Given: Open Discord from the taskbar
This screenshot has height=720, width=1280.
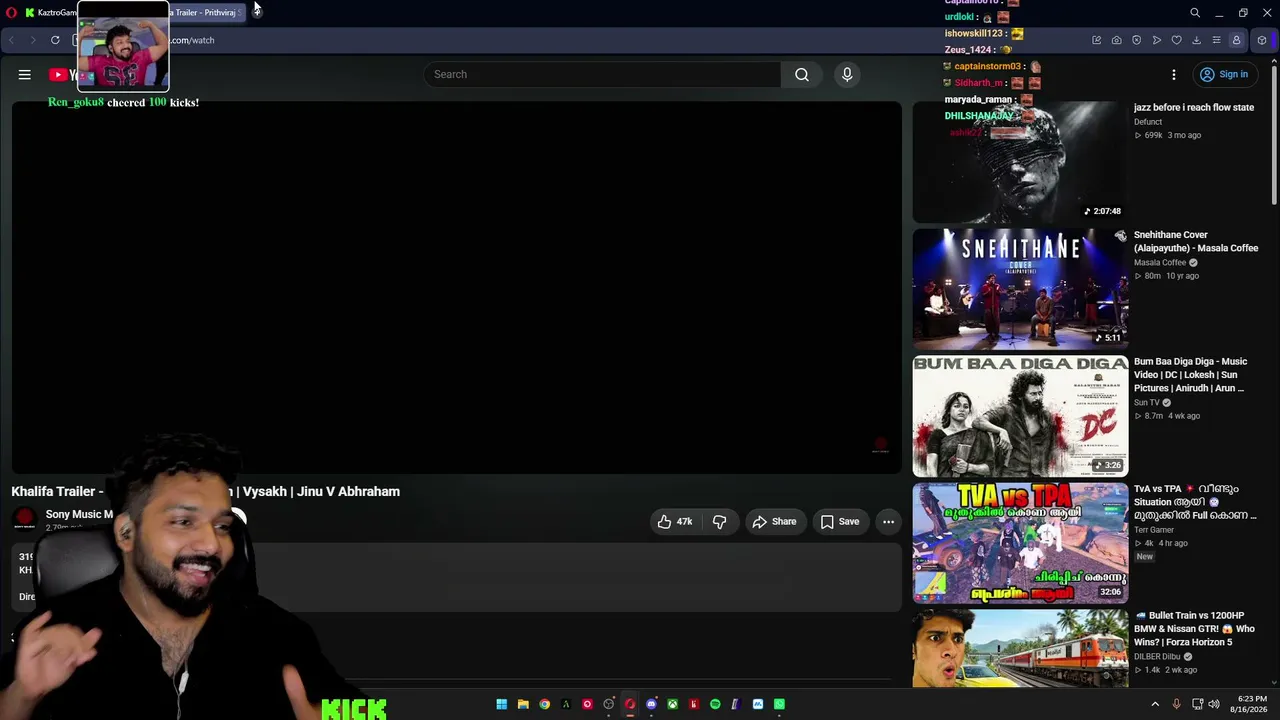Looking at the screenshot, I should [651, 704].
